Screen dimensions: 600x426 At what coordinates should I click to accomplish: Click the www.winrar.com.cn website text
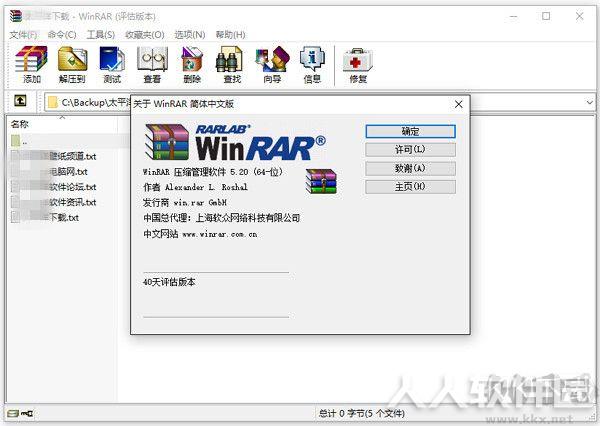220,234
